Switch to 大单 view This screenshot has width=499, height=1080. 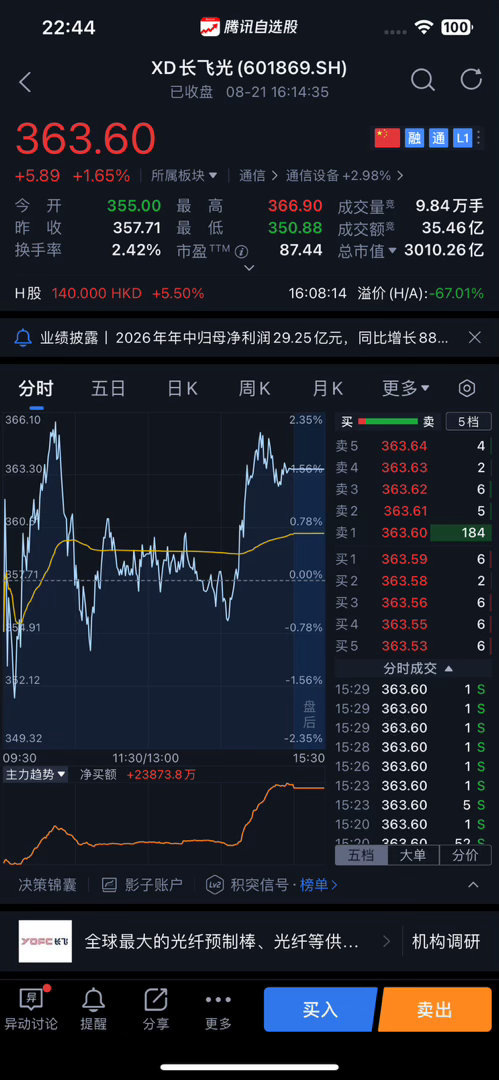pyautogui.click(x=414, y=855)
